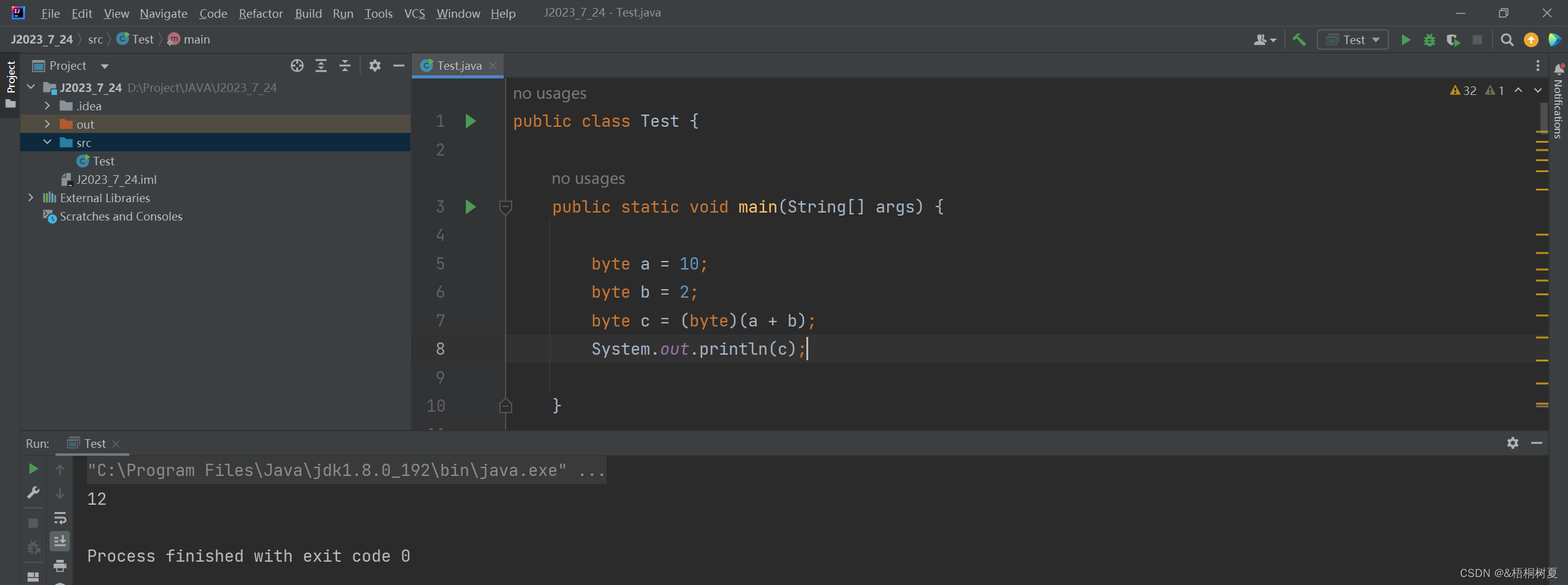This screenshot has width=1568, height=585.
Task: Collapse main method code fold marker
Action: (506, 207)
